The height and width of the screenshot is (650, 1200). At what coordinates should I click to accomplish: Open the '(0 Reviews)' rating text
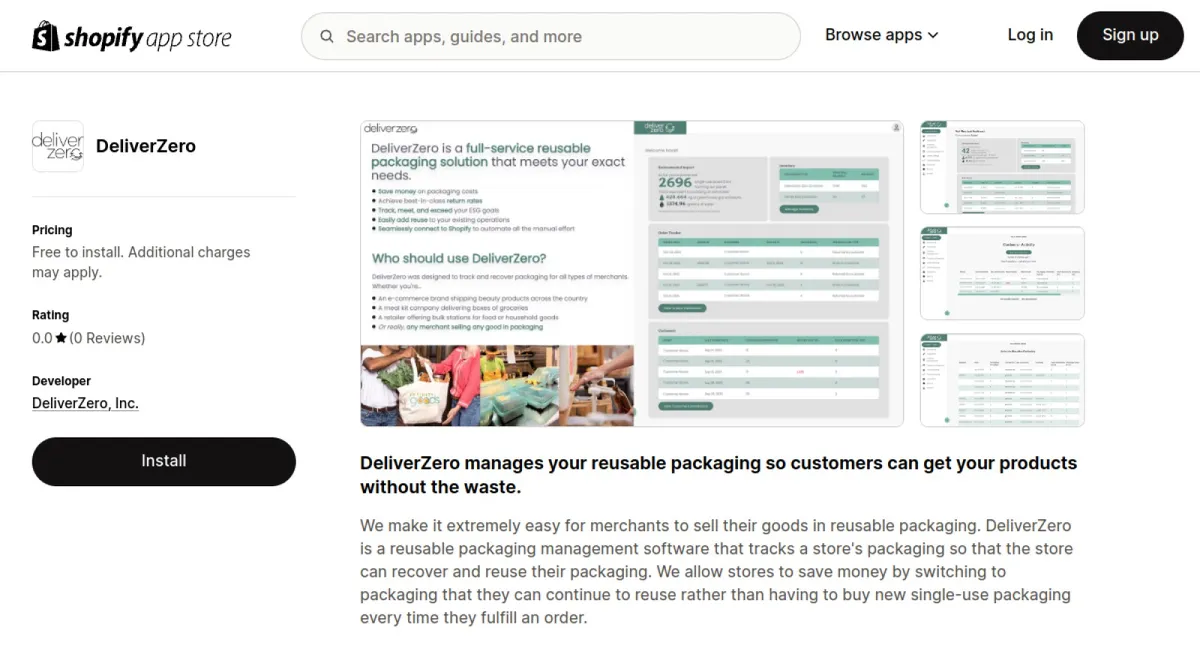tap(107, 338)
